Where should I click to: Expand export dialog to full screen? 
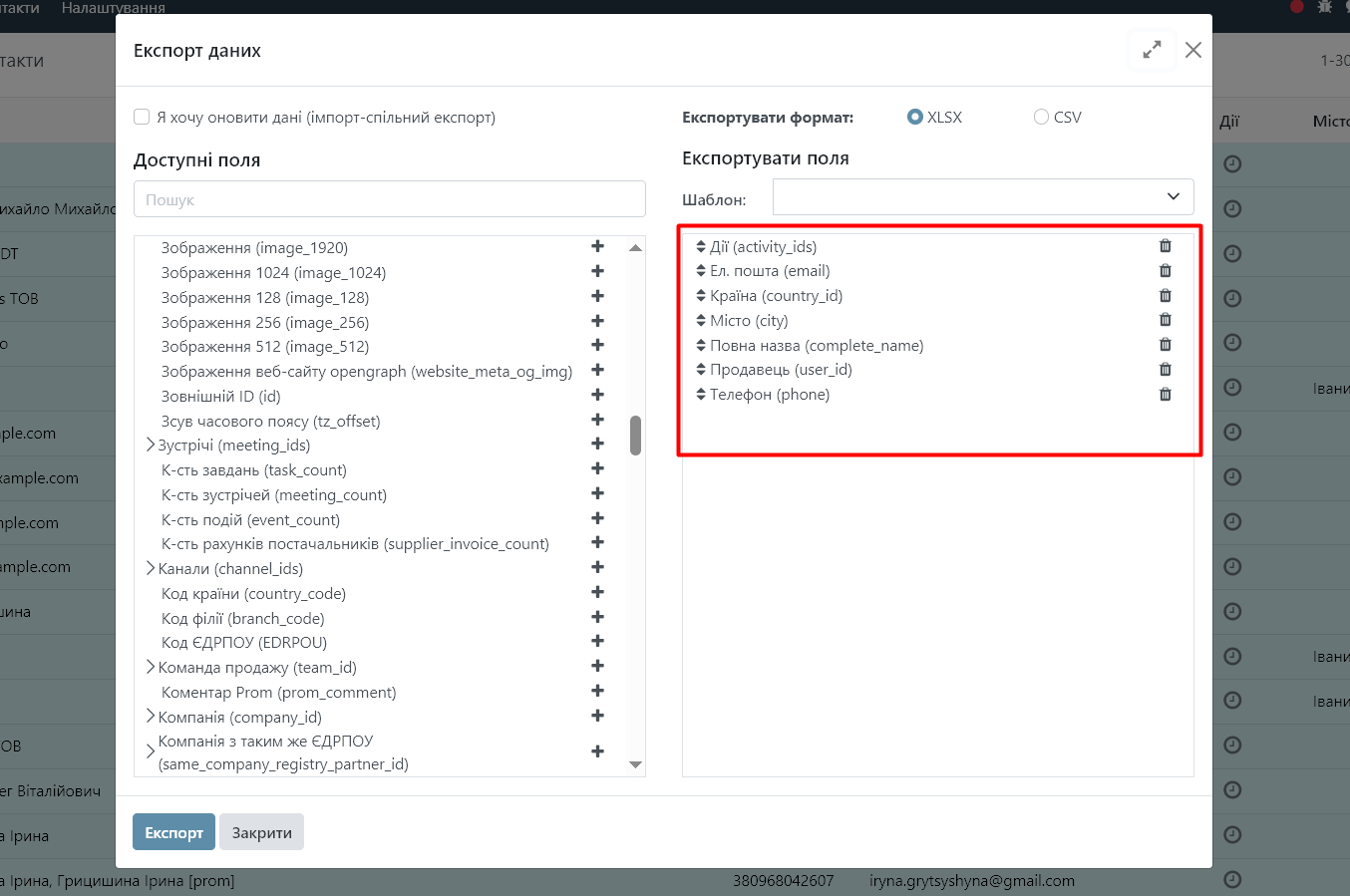pos(1152,50)
